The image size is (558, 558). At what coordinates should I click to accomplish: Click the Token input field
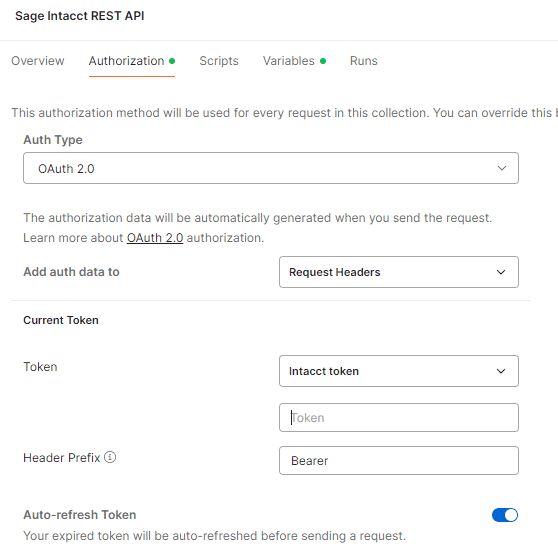(399, 417)
